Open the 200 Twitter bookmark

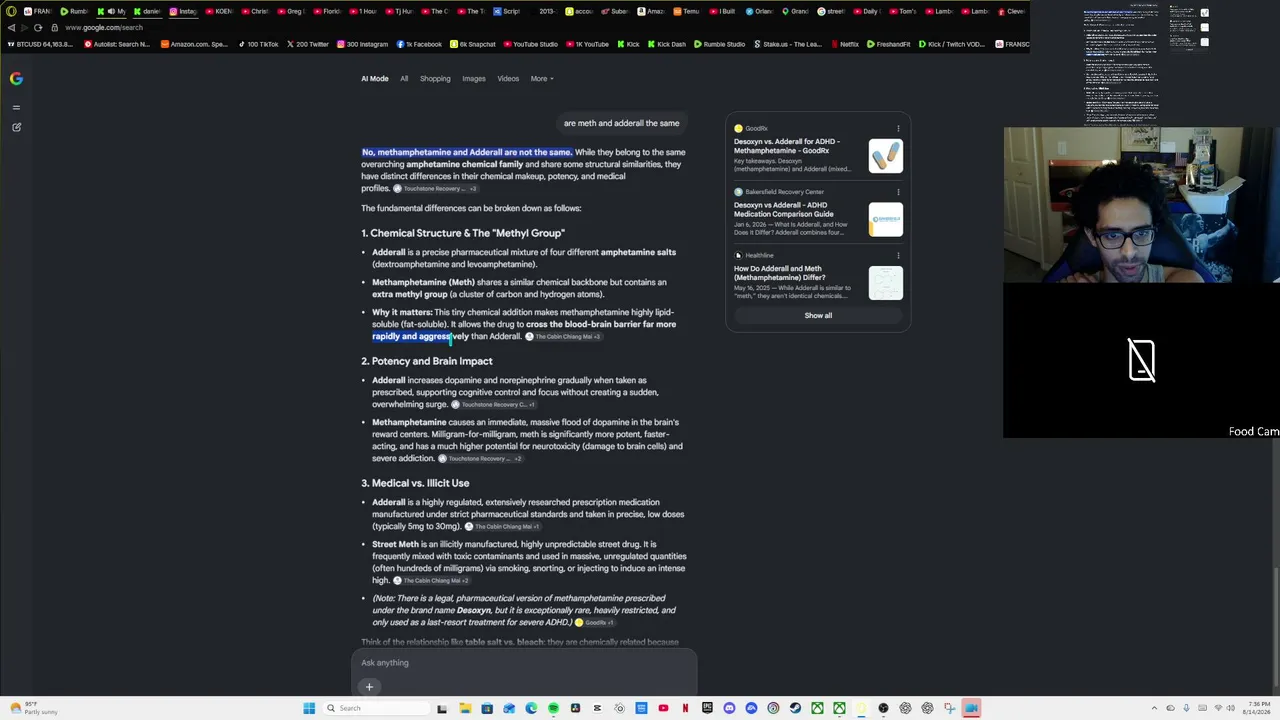click(x=307, y=44)
